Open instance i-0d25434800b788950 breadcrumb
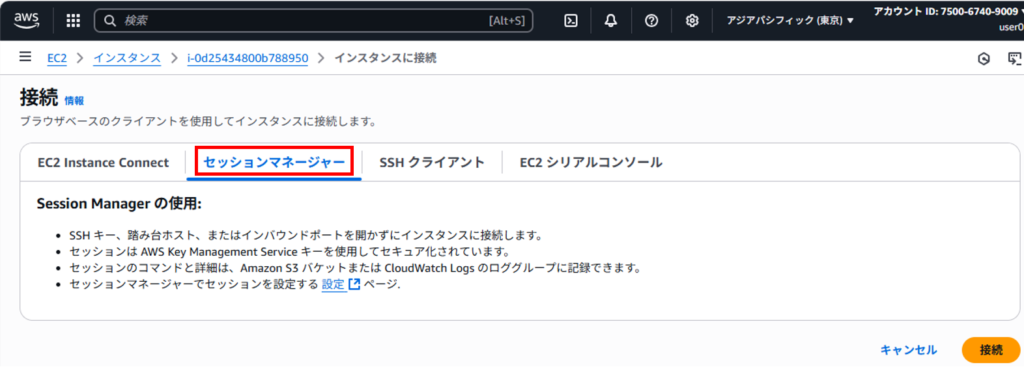 pyautogui.click(x=248, y=58)
